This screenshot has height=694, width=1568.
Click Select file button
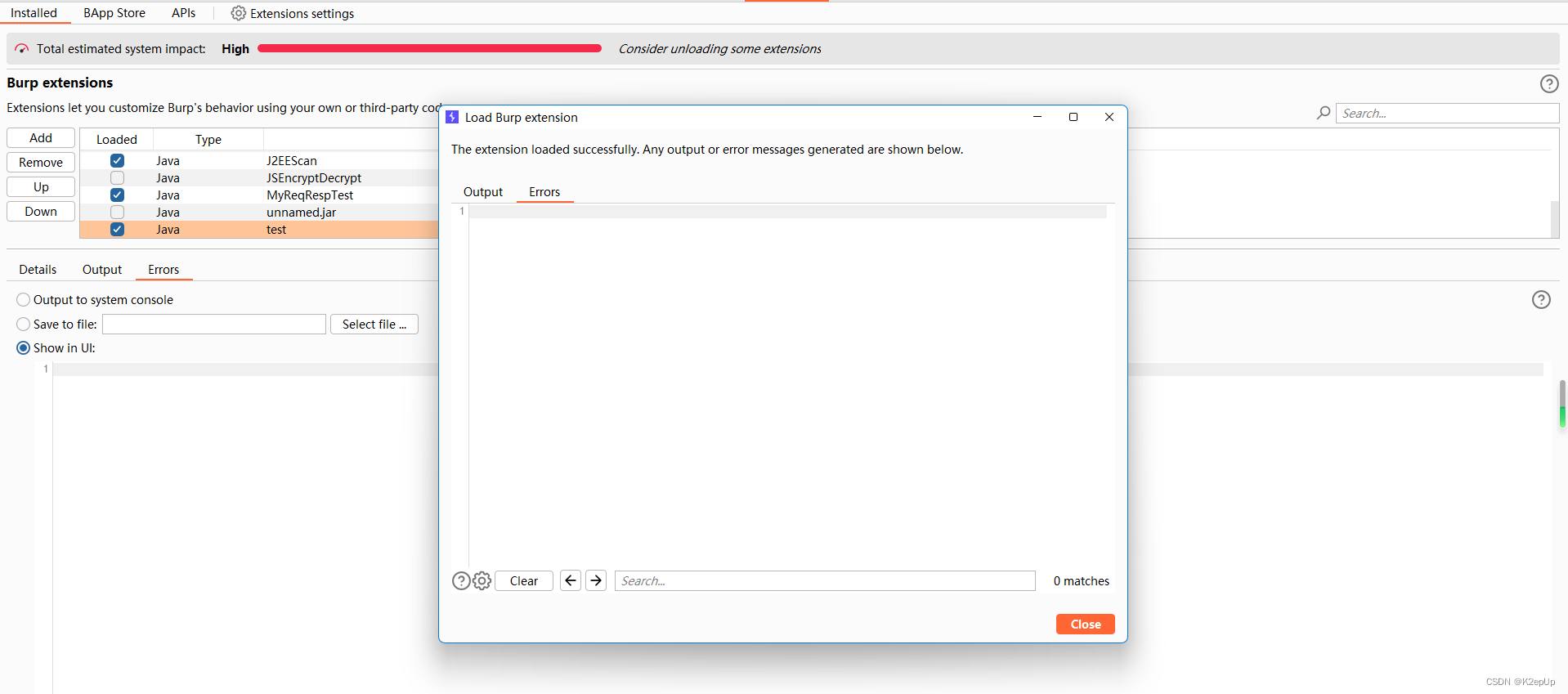pos(374,325)
